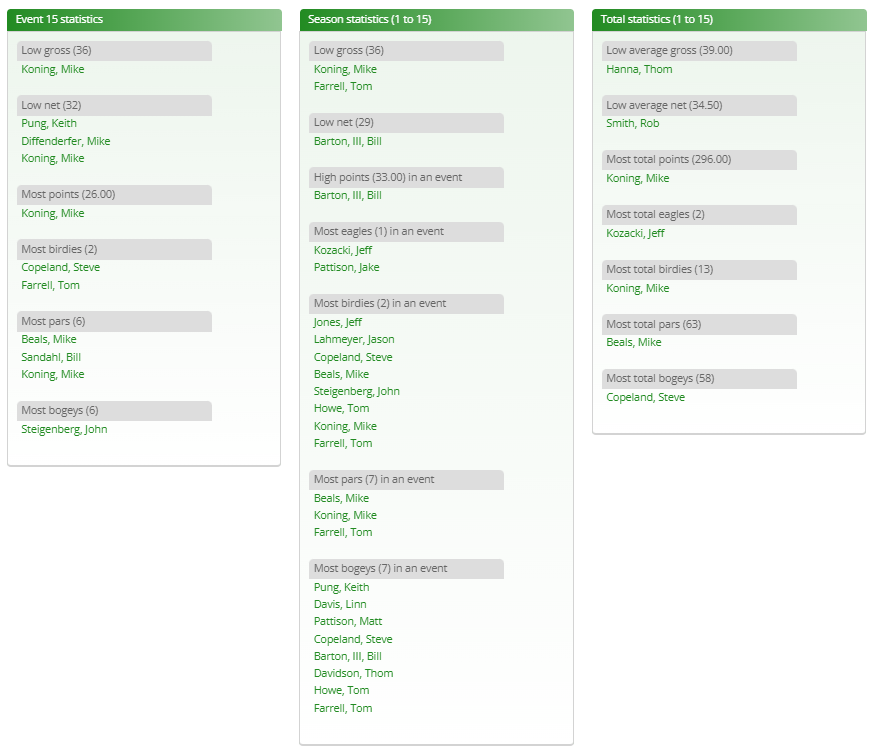
Task: Click the Low average net (34.50) heading
Action: tap(699, 105)
